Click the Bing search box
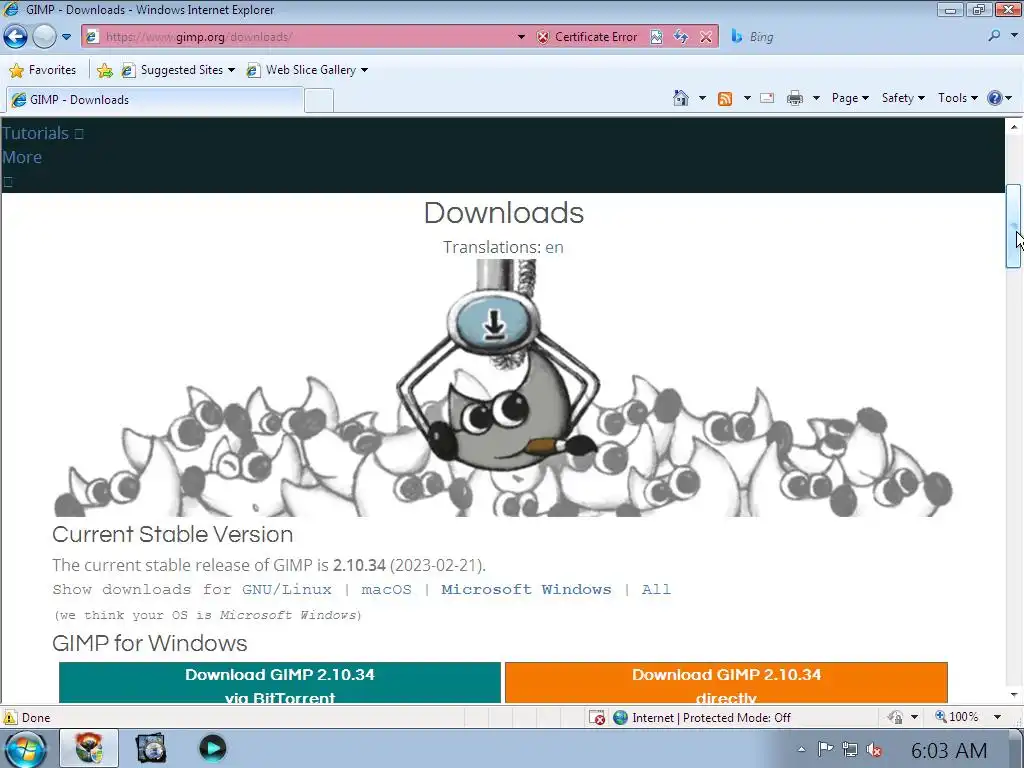 click(856, 37)
